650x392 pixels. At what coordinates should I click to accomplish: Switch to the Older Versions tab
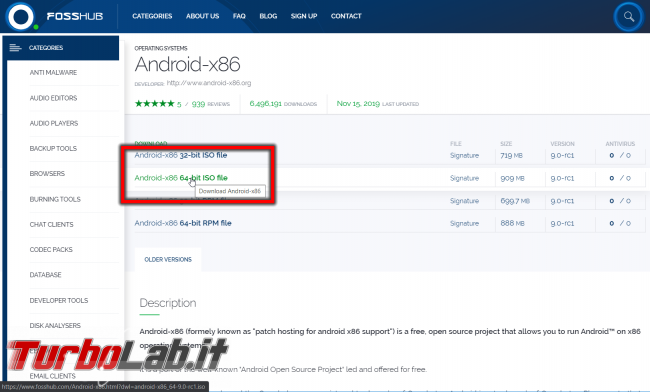[168, 259]
